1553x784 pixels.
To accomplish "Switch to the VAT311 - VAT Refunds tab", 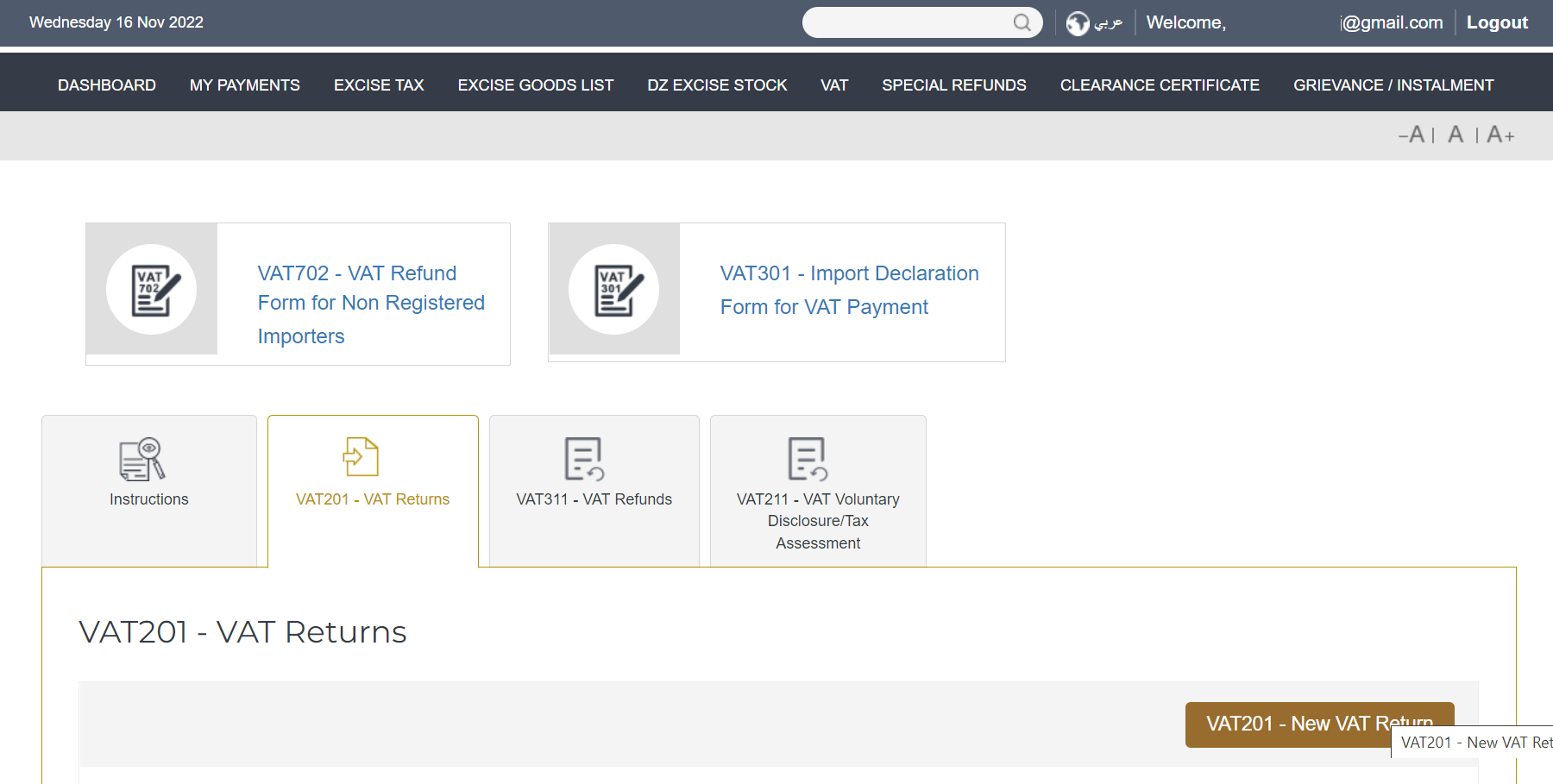I will coord(594,499).
